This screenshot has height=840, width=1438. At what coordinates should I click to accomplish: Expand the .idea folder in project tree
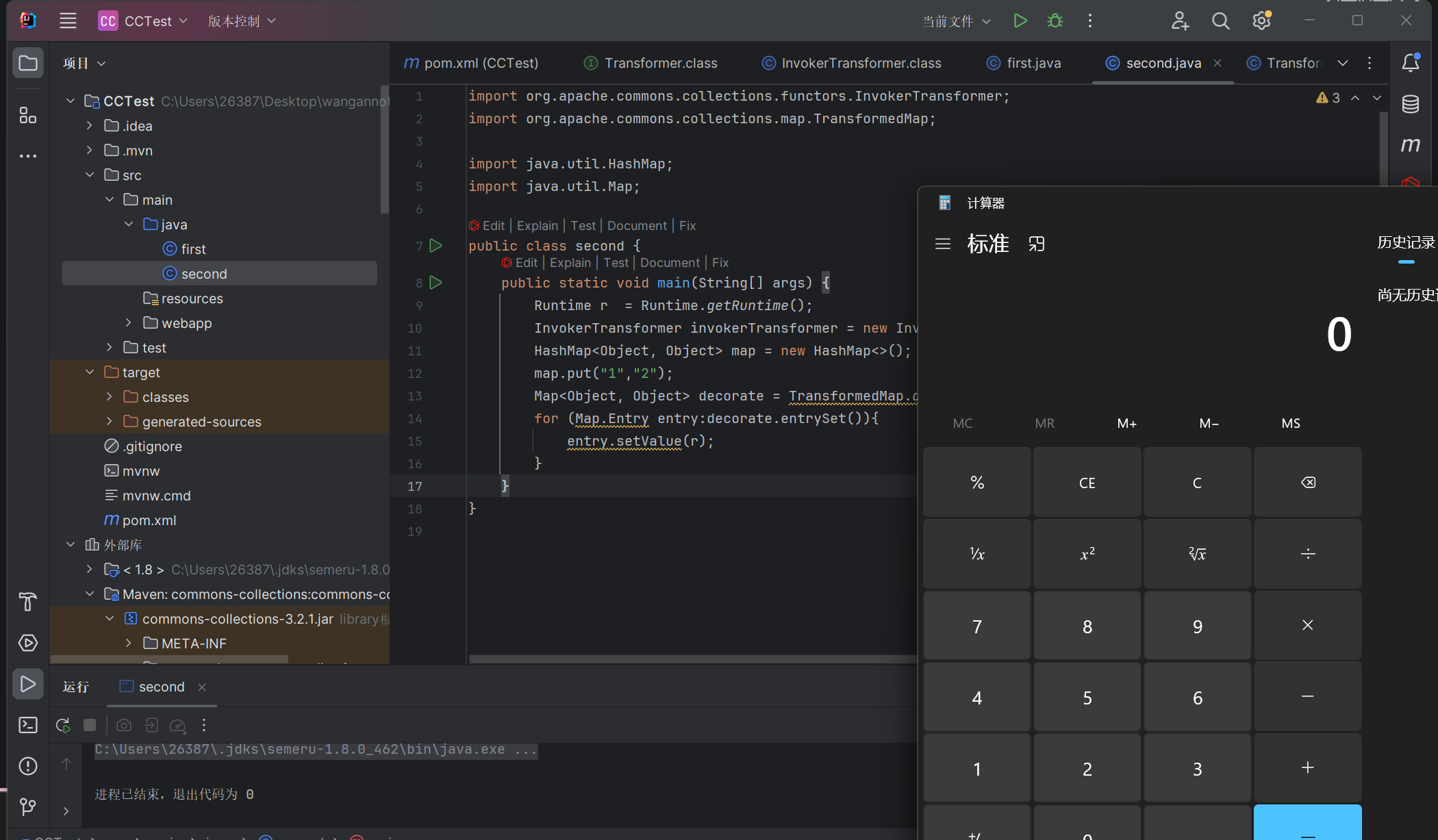coord(90,126)
